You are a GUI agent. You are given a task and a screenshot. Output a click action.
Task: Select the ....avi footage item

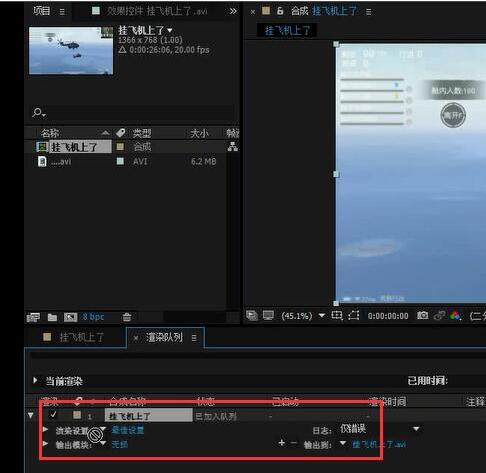click(61, 162)
